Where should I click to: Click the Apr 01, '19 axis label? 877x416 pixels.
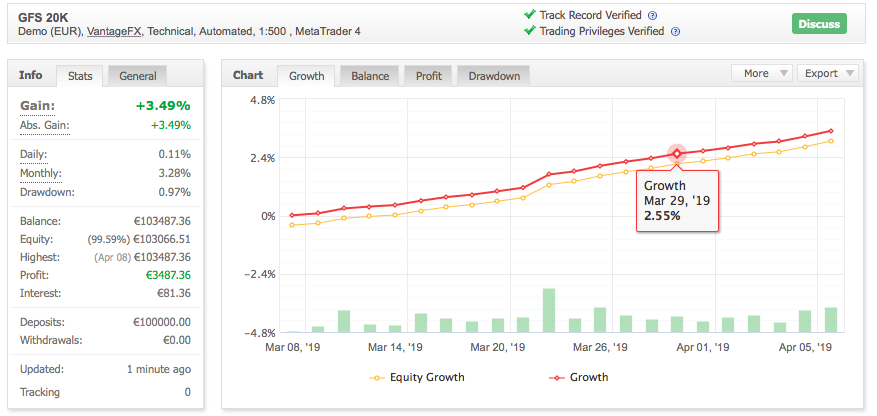[x=703, y=347]
